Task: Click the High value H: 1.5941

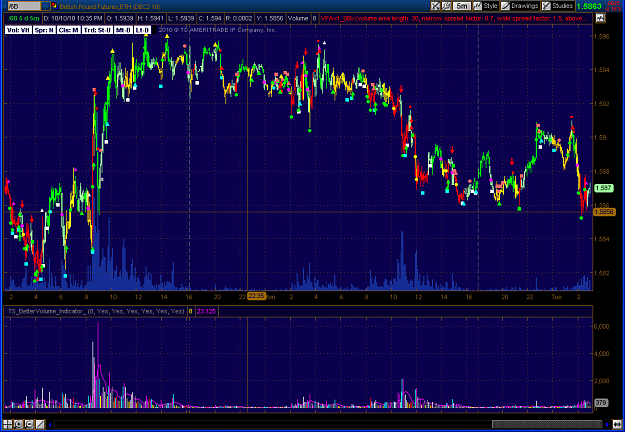Action: 150,18
